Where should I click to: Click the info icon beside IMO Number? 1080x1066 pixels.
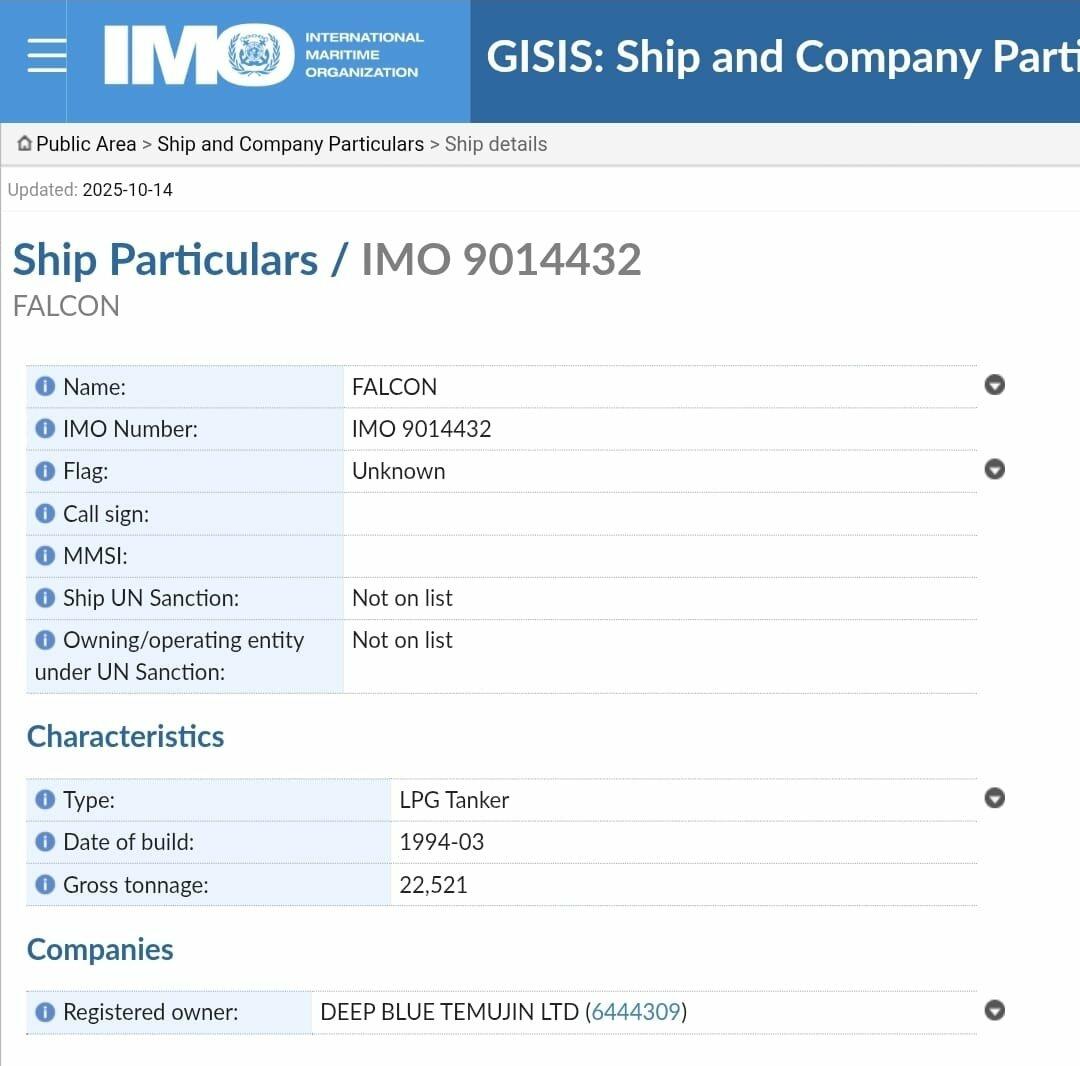[x=45, y=429]
